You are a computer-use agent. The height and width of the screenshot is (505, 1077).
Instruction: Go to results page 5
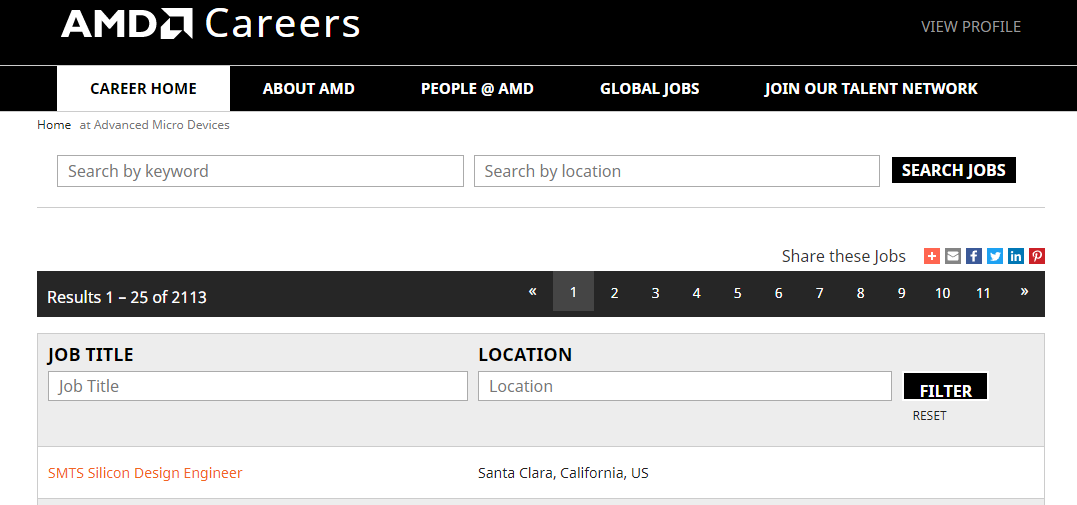[737, 293]
